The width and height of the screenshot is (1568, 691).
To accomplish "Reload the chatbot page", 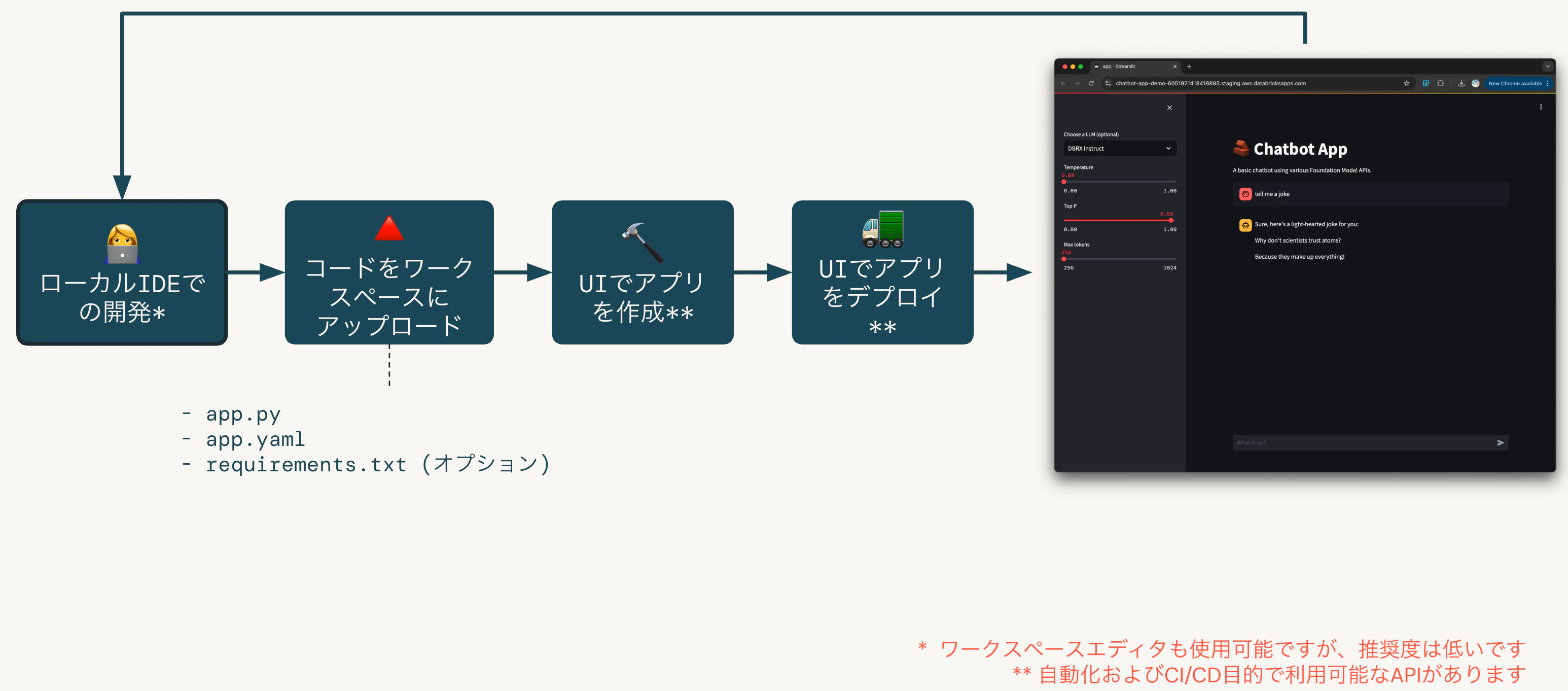I will click(x=1091, y=83).
